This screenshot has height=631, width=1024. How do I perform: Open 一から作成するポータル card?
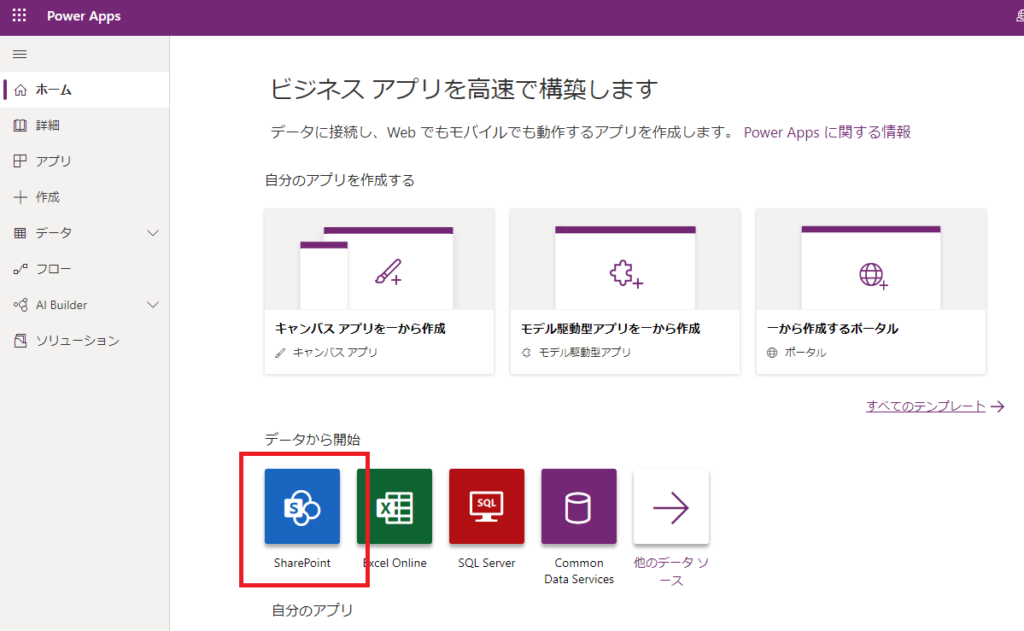point(870,291)
